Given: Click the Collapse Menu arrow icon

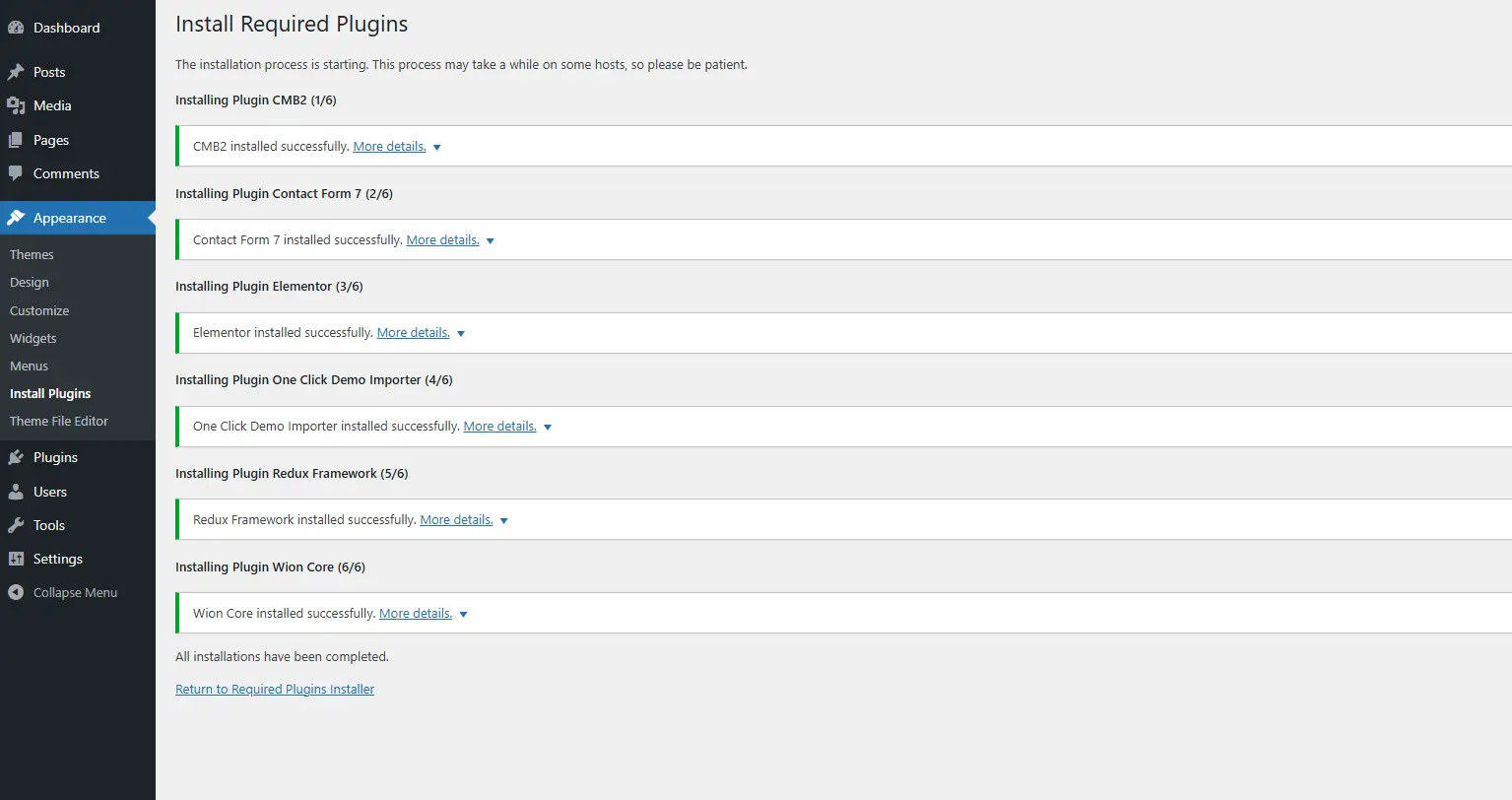Looking at the screenshot, I should [x=16, y=592].
